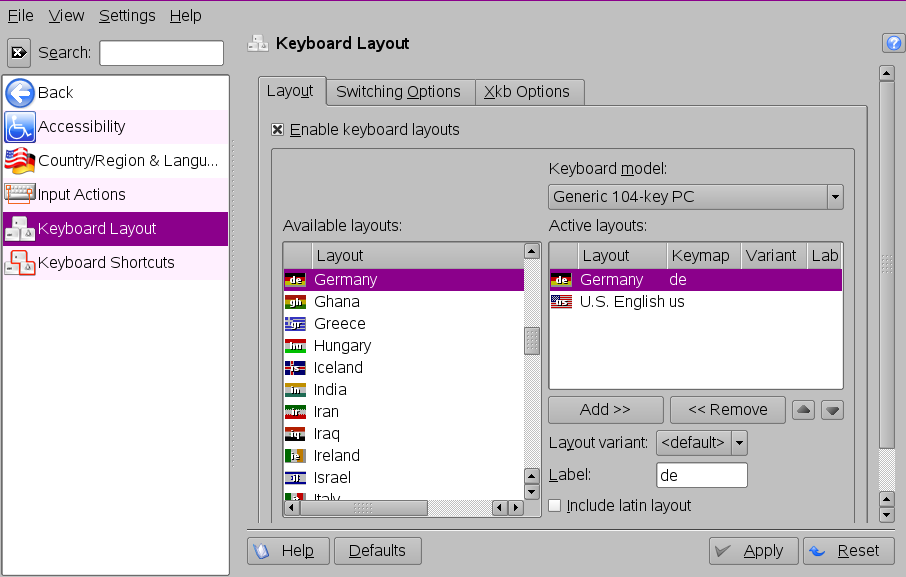Click the help question mark icon
Viewport: 906px width, 577px height.
click(893, 42)
